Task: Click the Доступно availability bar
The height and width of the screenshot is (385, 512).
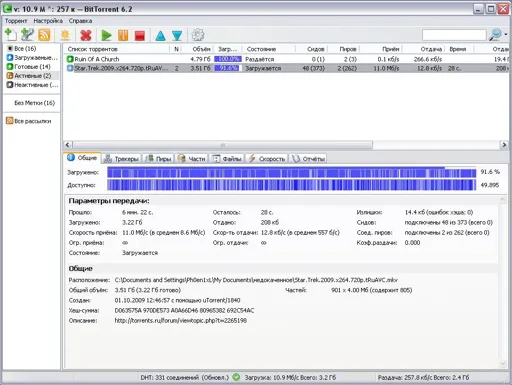Action: [292, 185]
